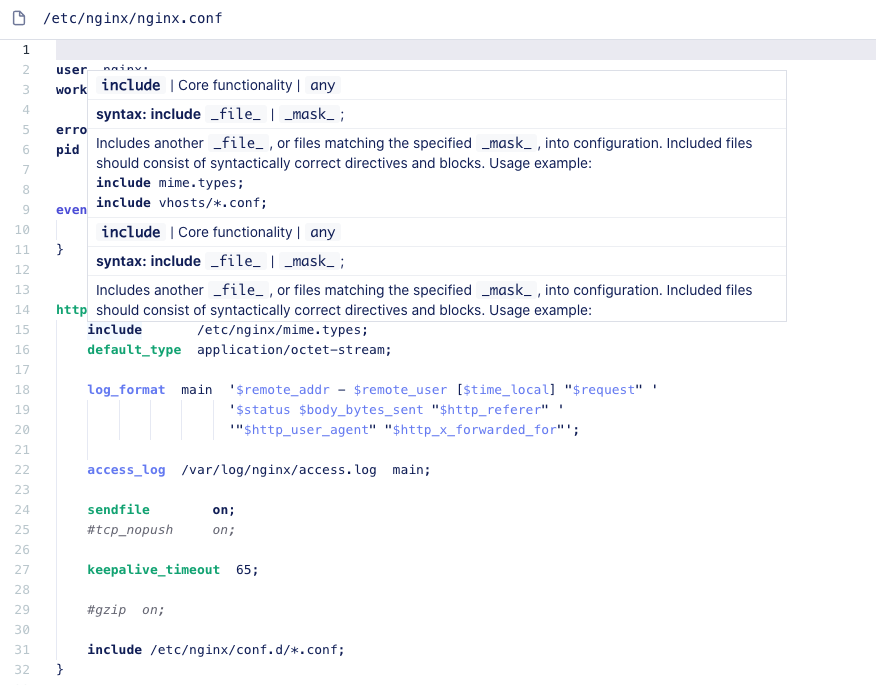Click line number 1 in gutter

click(26, 50)
